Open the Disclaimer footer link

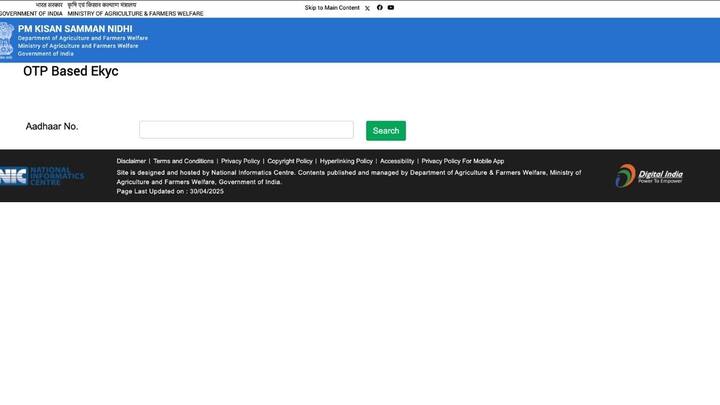tap(131, 161)
